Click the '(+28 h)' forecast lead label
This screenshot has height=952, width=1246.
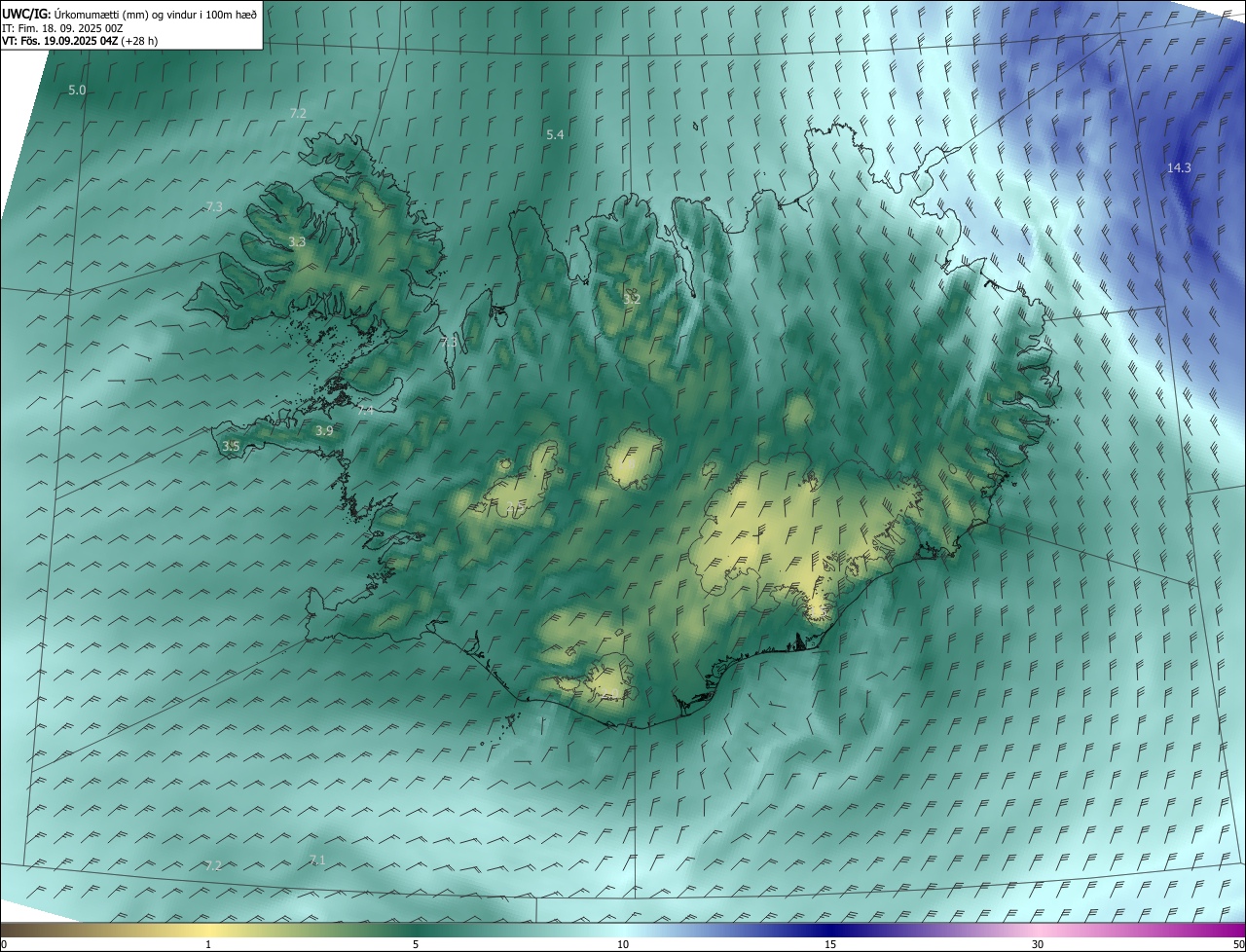pyautogui.click(x=139, y=41)
